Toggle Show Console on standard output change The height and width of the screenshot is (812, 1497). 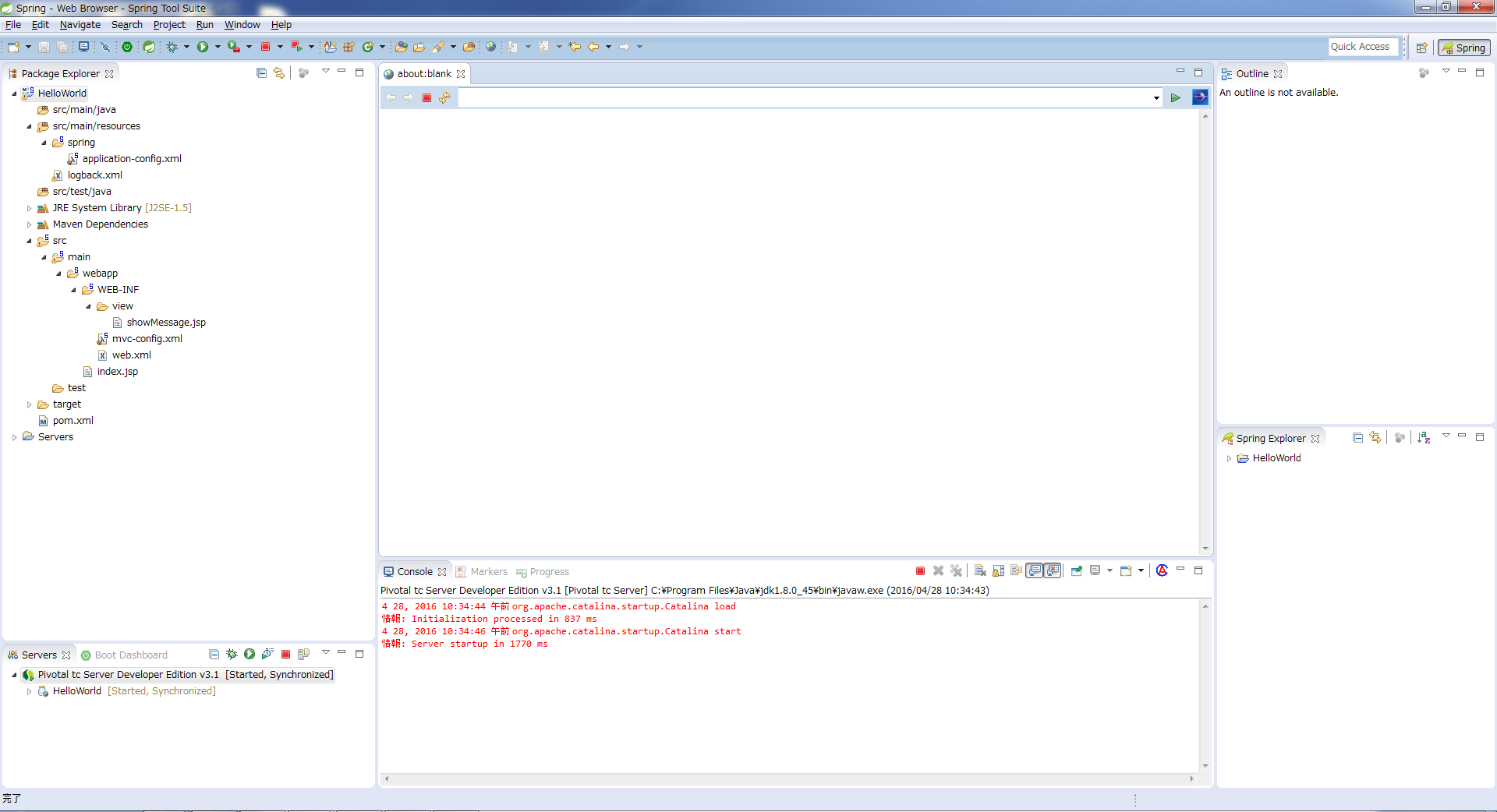[x=1035, y=571]
